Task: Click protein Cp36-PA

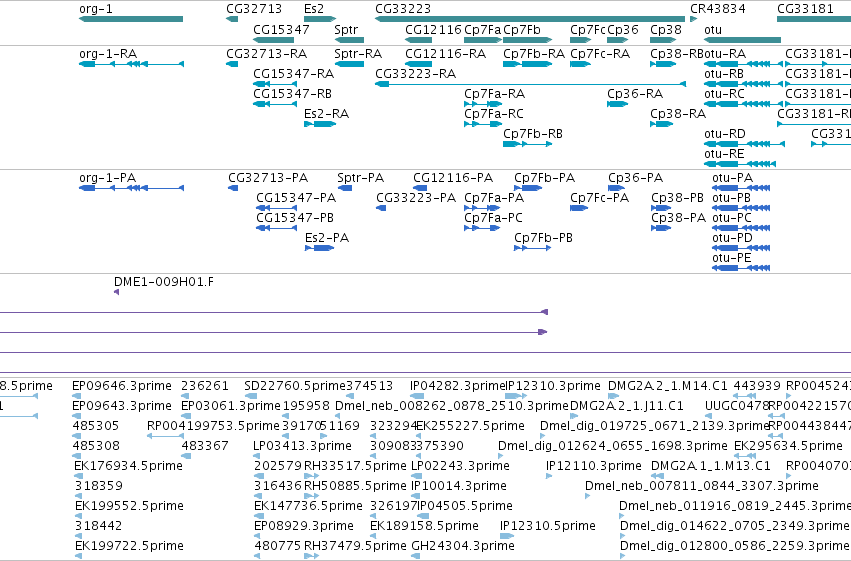Action: coord(616,188)
